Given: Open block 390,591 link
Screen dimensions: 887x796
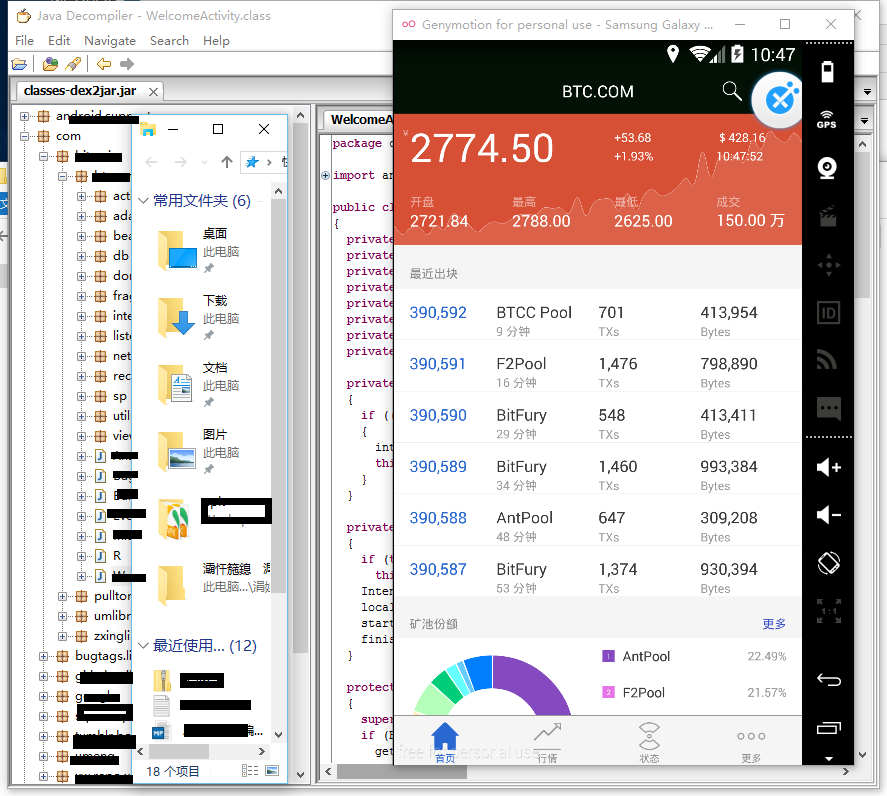Looking at the screenshot, I should point(437,364).
